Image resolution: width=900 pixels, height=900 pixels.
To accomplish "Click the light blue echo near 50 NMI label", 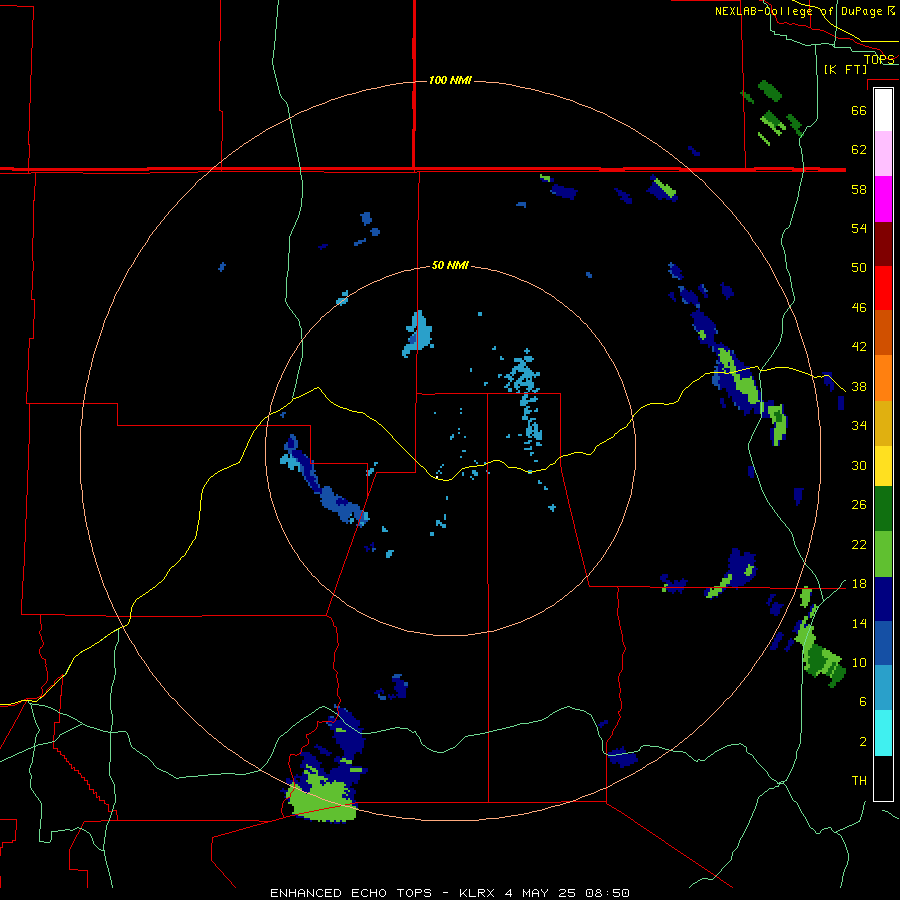I will (418, 333).
